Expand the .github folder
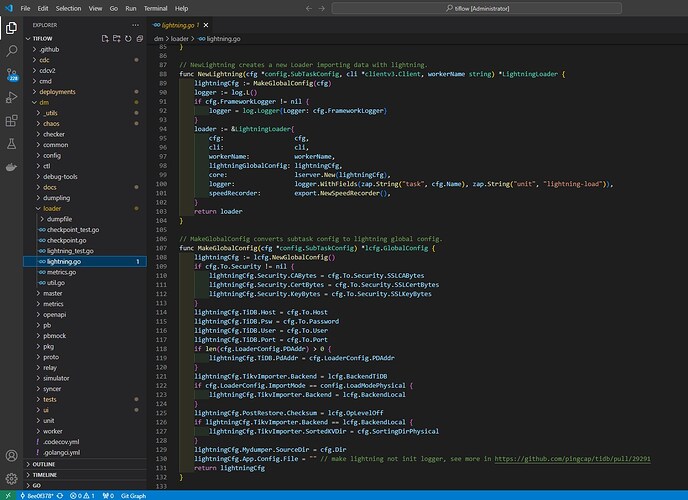The width and height of the screenshot is (688, 500). tap(49, 50)
